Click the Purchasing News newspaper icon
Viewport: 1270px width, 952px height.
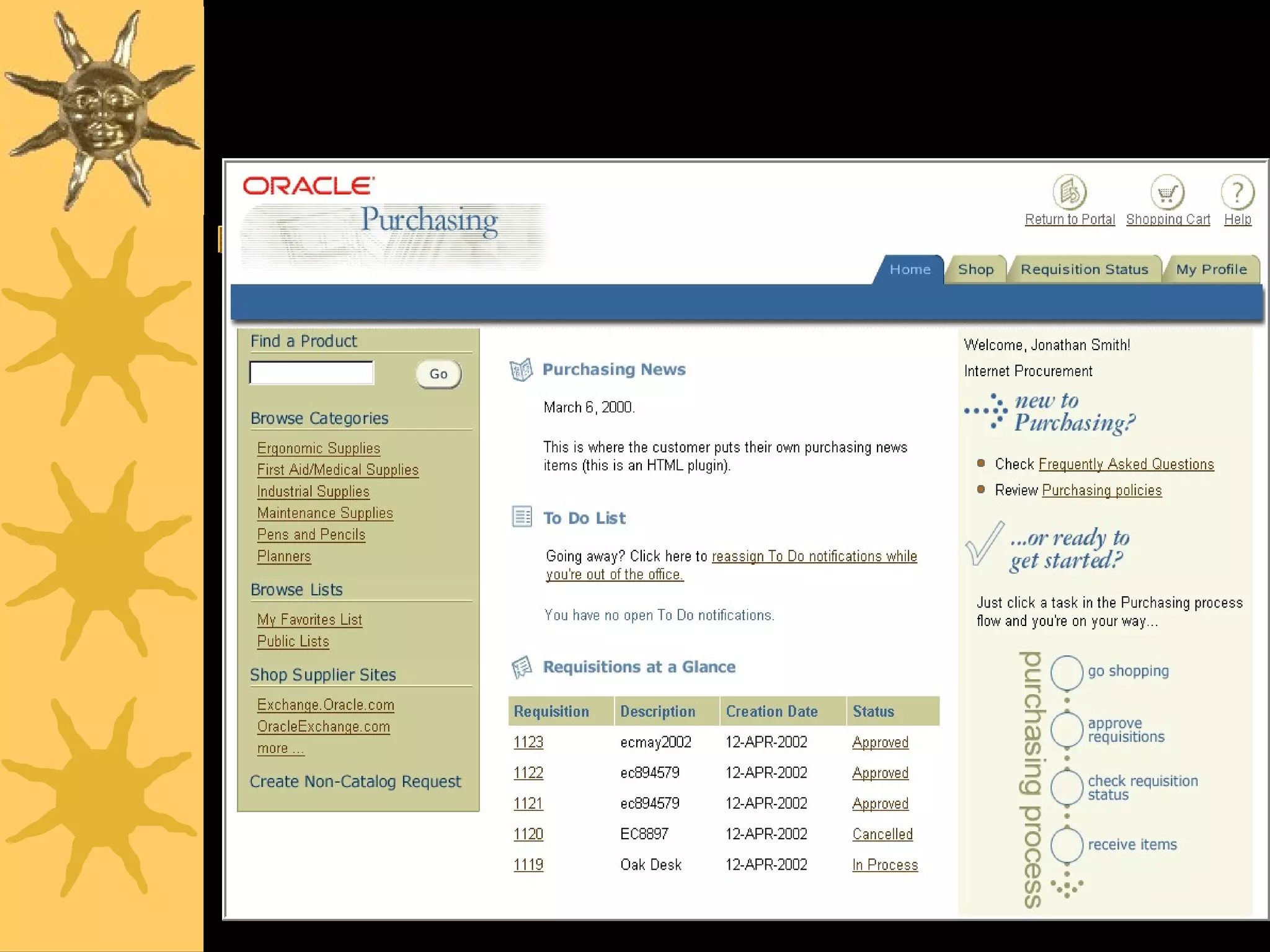point(521,370)
